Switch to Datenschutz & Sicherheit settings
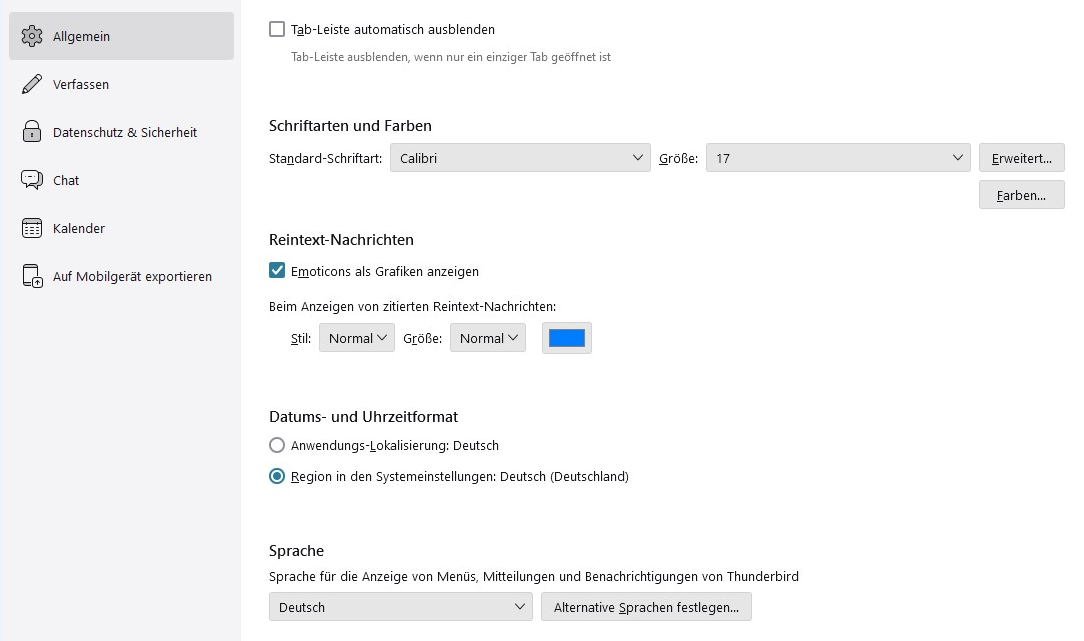Image resolution: width=1084 pixels, height=641 pixels. pyautogui.click(x=124, y=132)
